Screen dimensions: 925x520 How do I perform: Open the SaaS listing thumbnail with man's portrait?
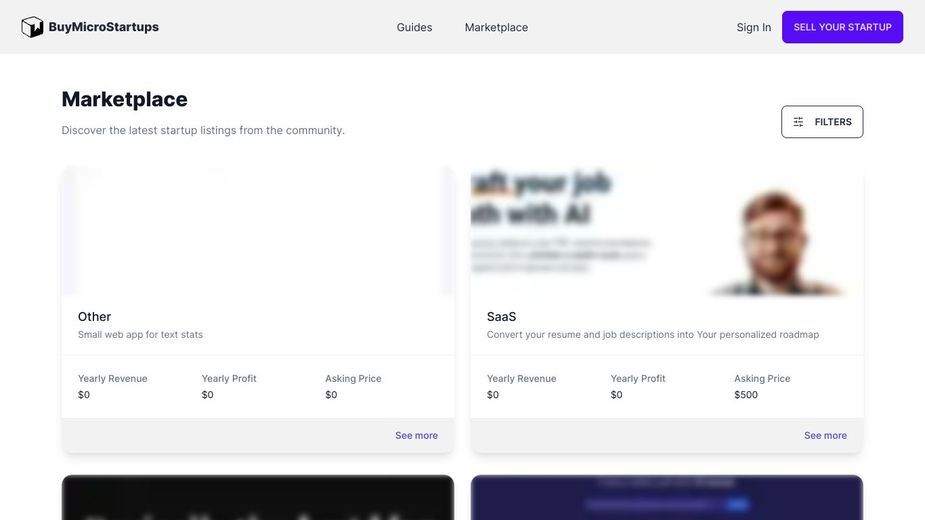point(667,231)
